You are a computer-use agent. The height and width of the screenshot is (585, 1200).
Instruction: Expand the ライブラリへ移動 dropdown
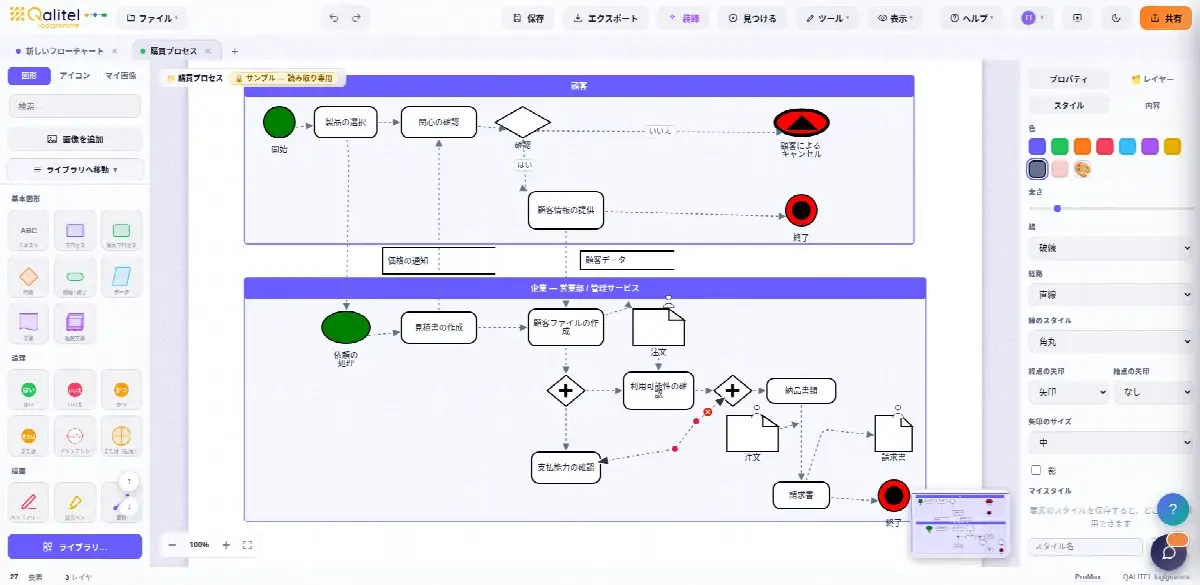coord(75,170)
